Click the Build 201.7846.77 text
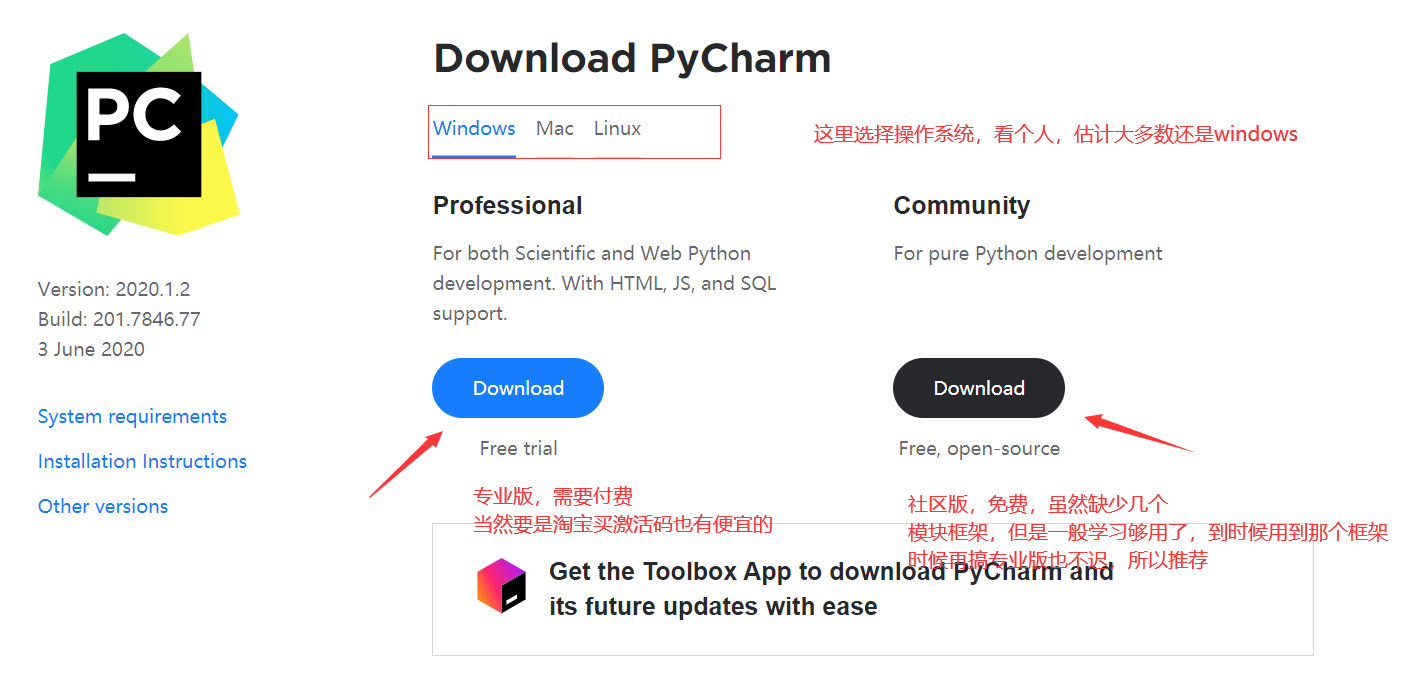Screen dimensions: 1416x700 pos(119,319)
